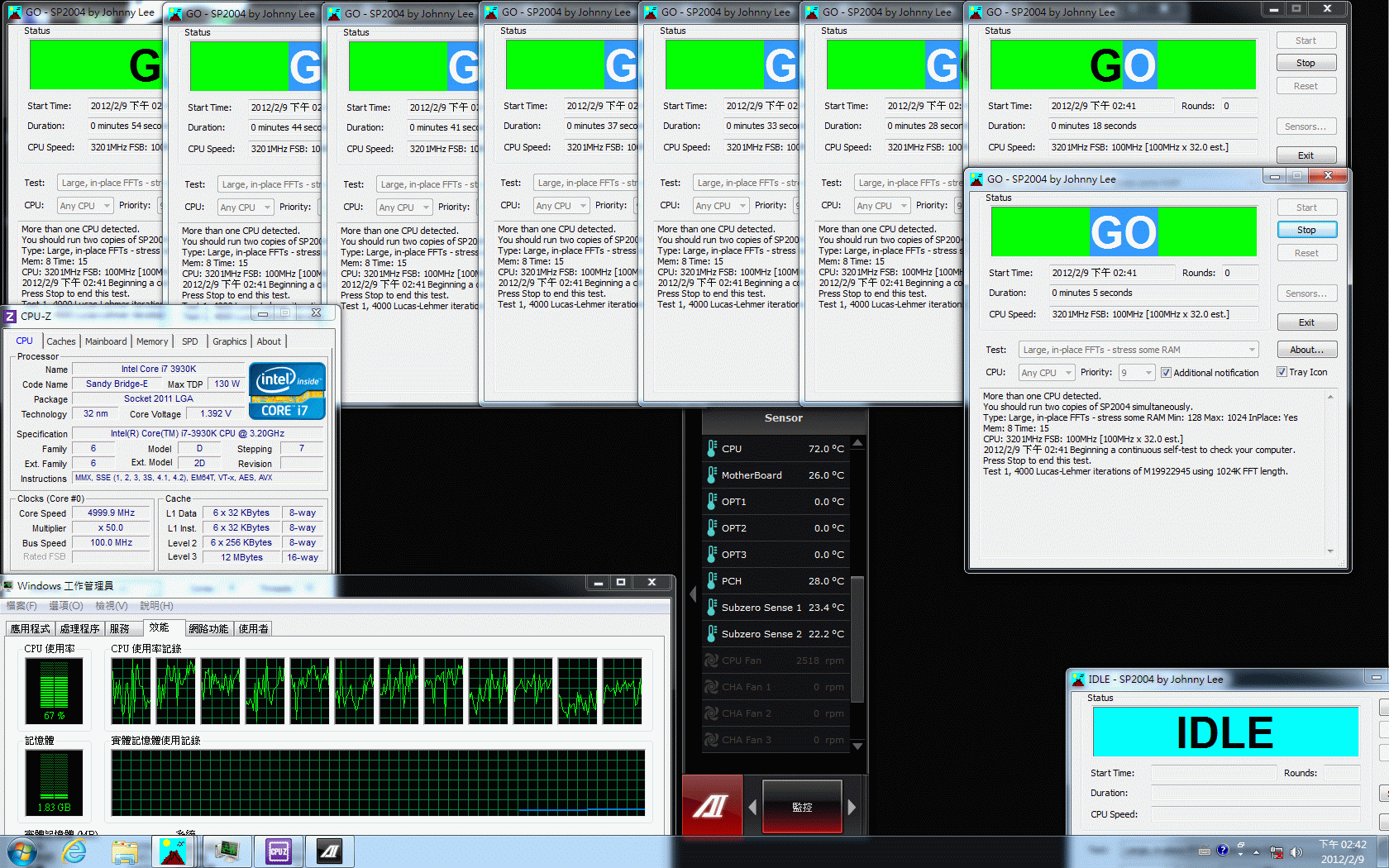Screen dimensions: 1389x868
Task: Click Exit in 18-seconds SP2004 window
Action: 1305,155
